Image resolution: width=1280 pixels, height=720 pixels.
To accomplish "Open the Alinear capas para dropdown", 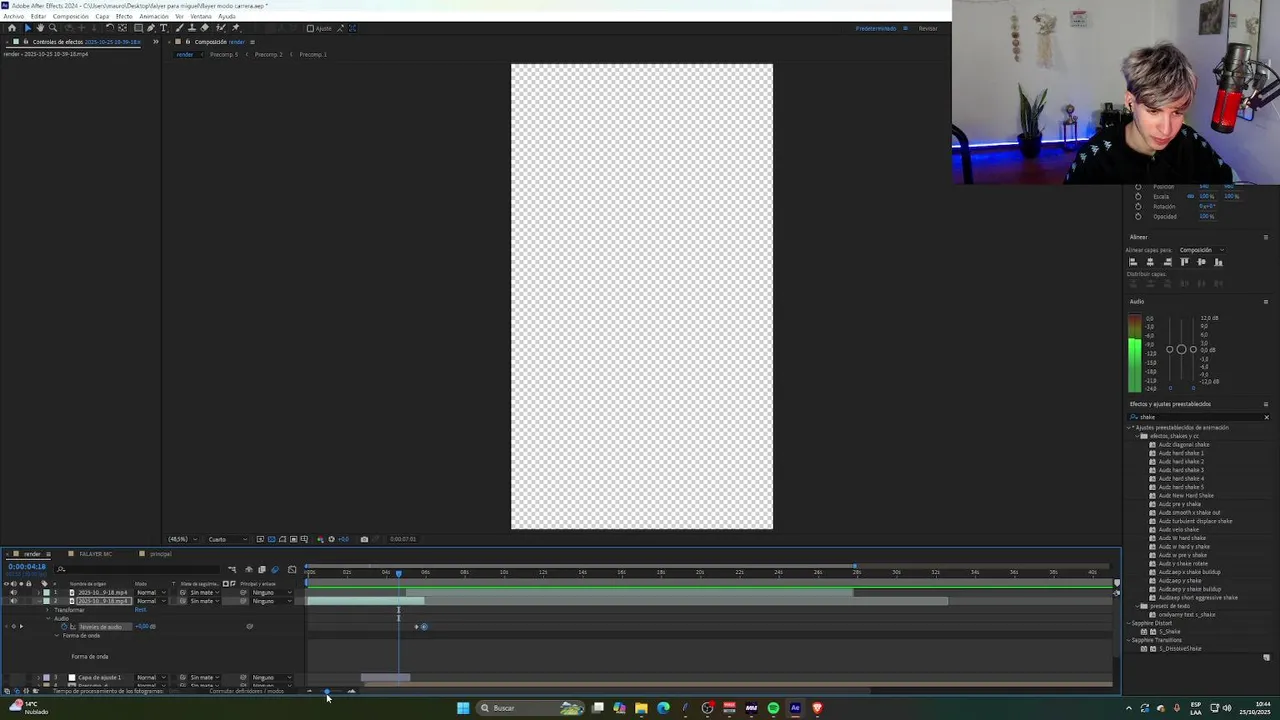I will (x=1202, y=250).
